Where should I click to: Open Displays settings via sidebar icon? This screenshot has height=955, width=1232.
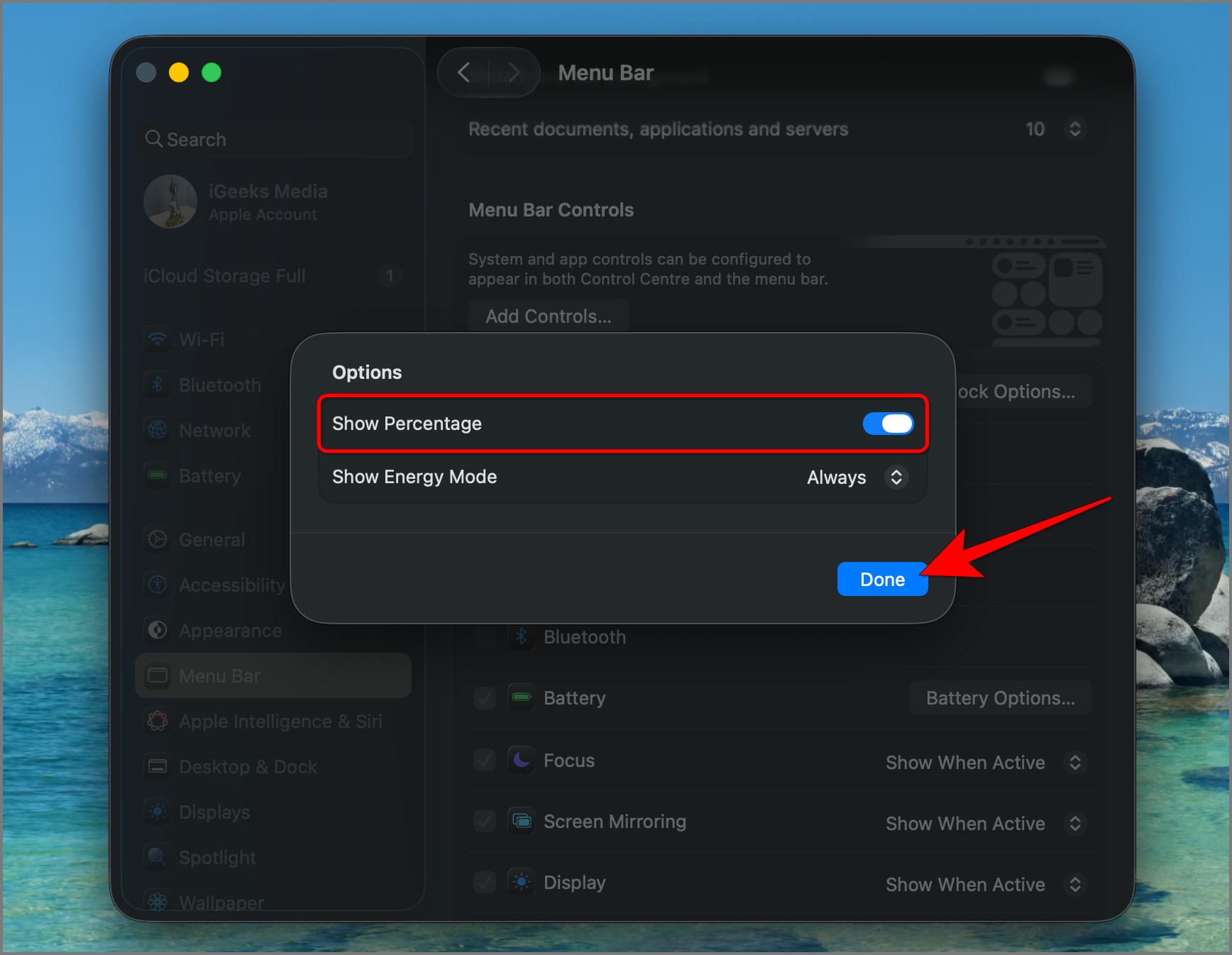point(157,812)
